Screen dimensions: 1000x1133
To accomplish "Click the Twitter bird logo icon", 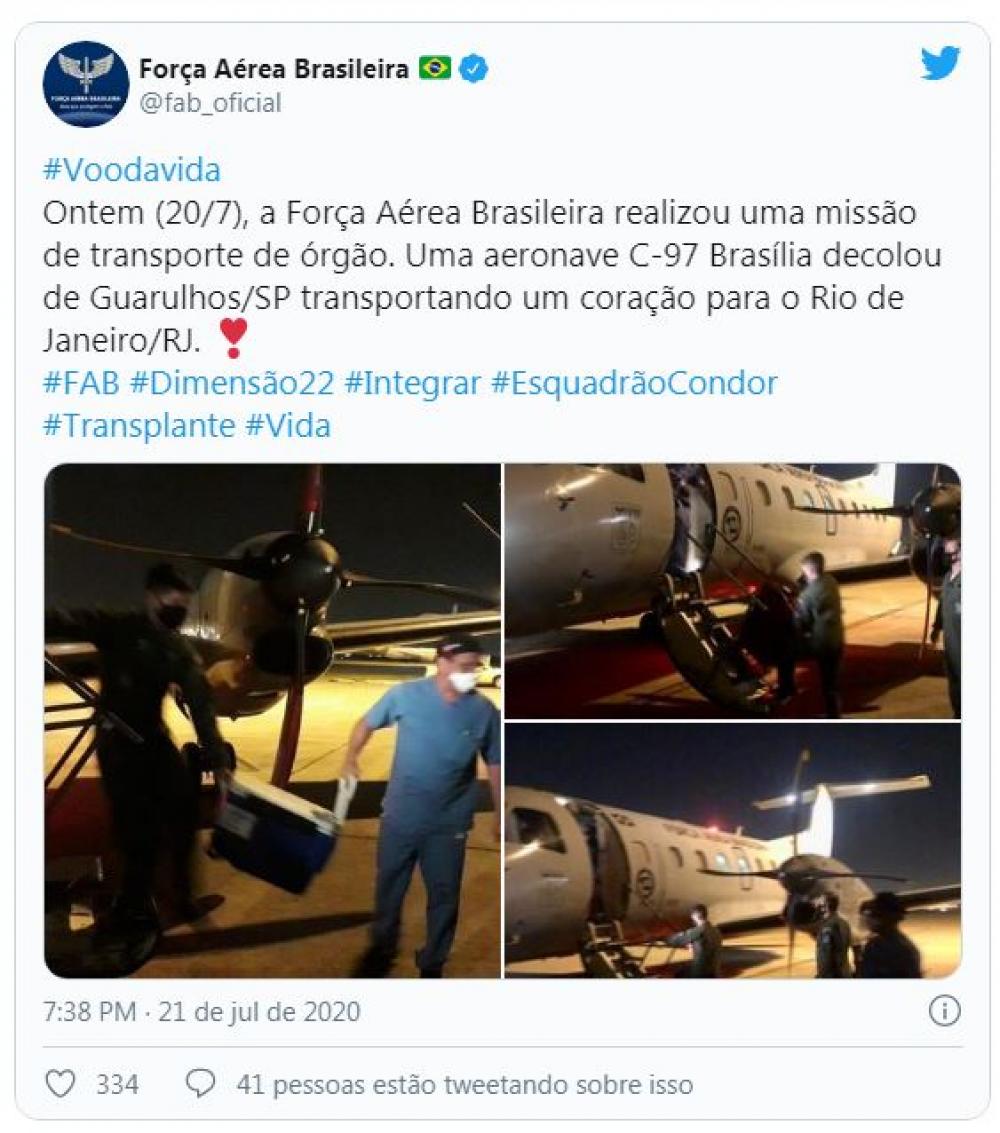I will click(x=941, y=63).
